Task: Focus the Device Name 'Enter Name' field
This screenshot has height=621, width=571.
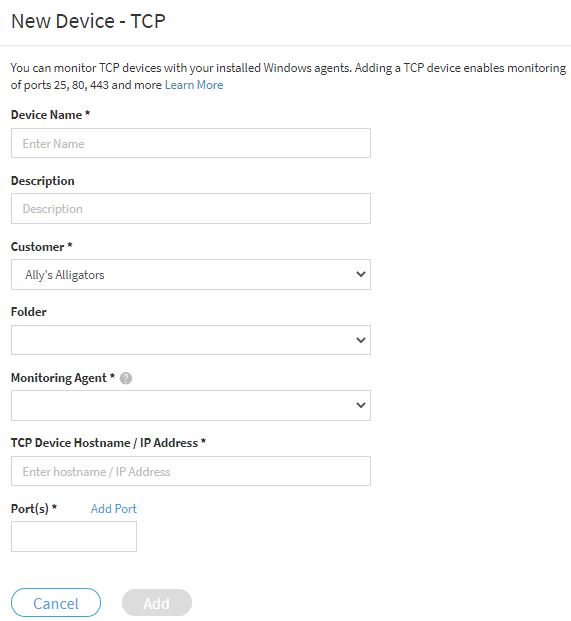Action: click(x=191, y=143)
